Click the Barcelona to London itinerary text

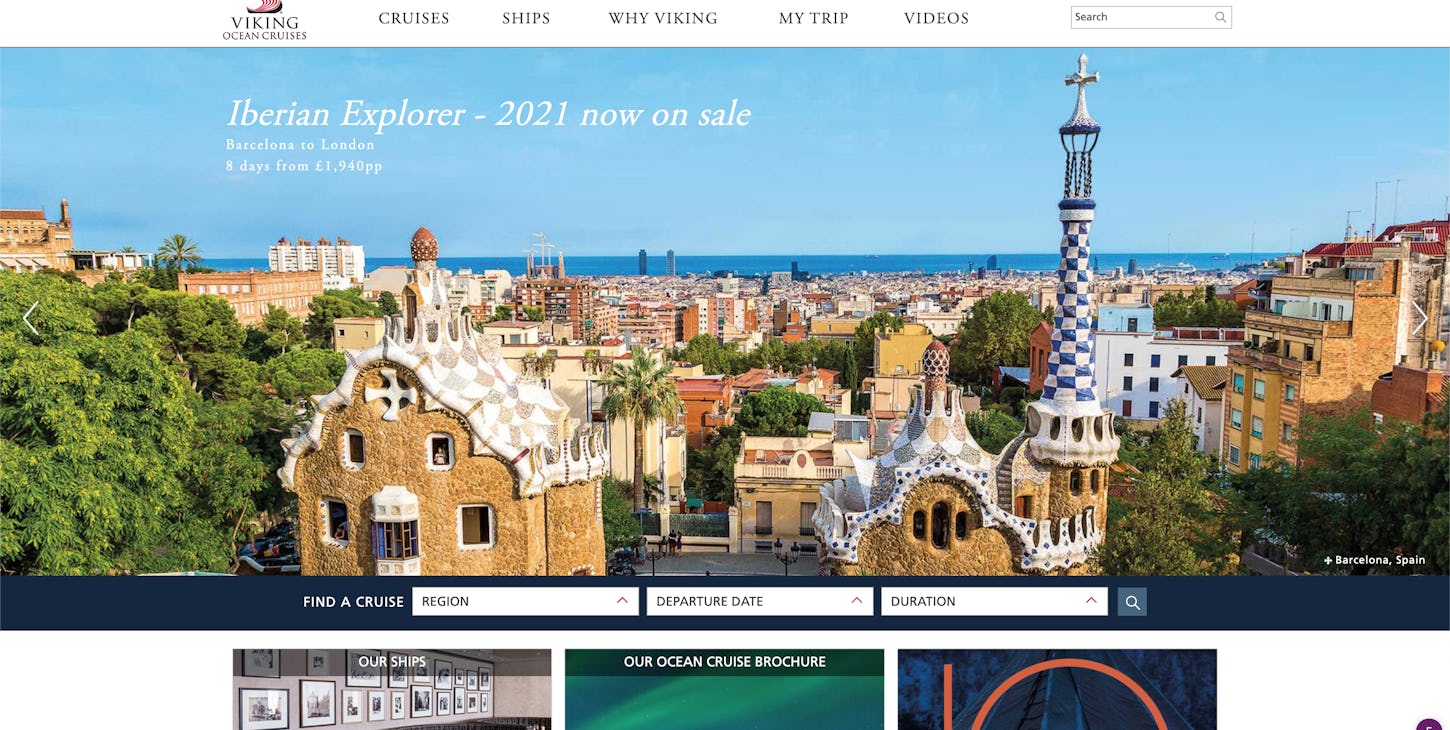300,145
